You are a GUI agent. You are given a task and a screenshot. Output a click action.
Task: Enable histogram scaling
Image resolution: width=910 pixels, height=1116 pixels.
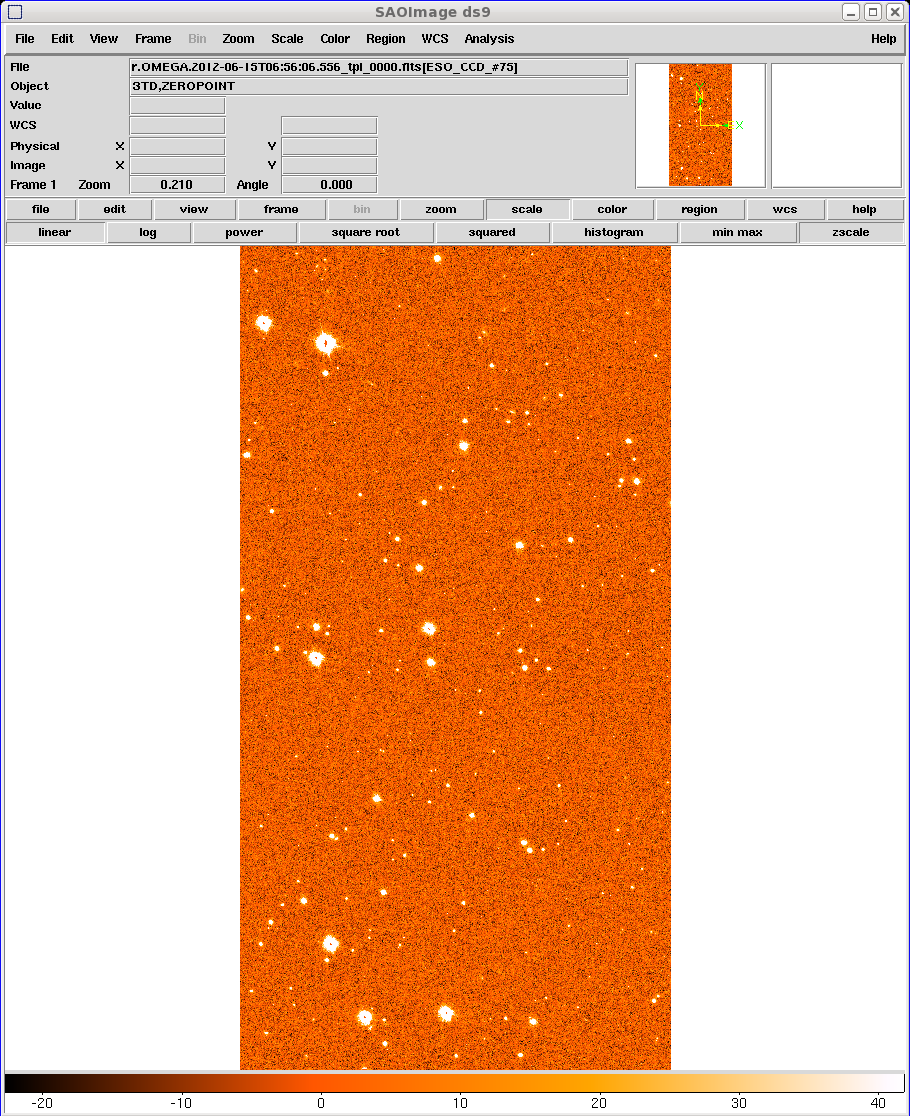point(614,232)
